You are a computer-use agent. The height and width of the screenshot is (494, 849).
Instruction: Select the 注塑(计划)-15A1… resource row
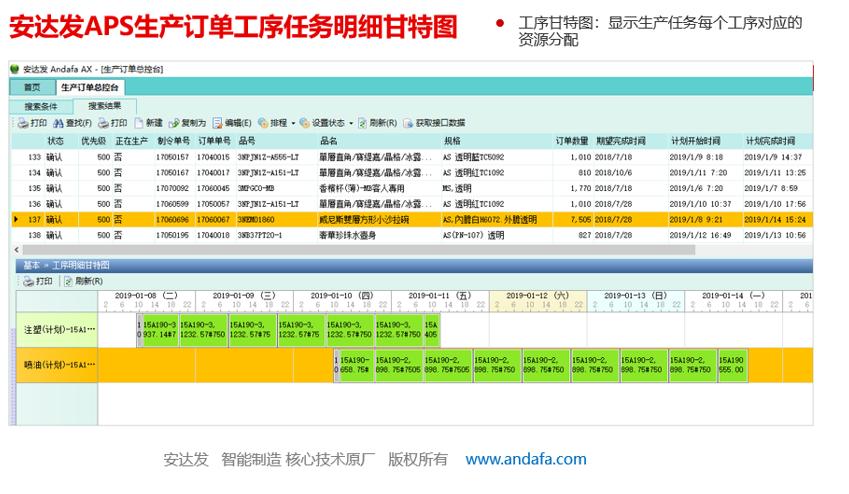[x=57, y=330]
